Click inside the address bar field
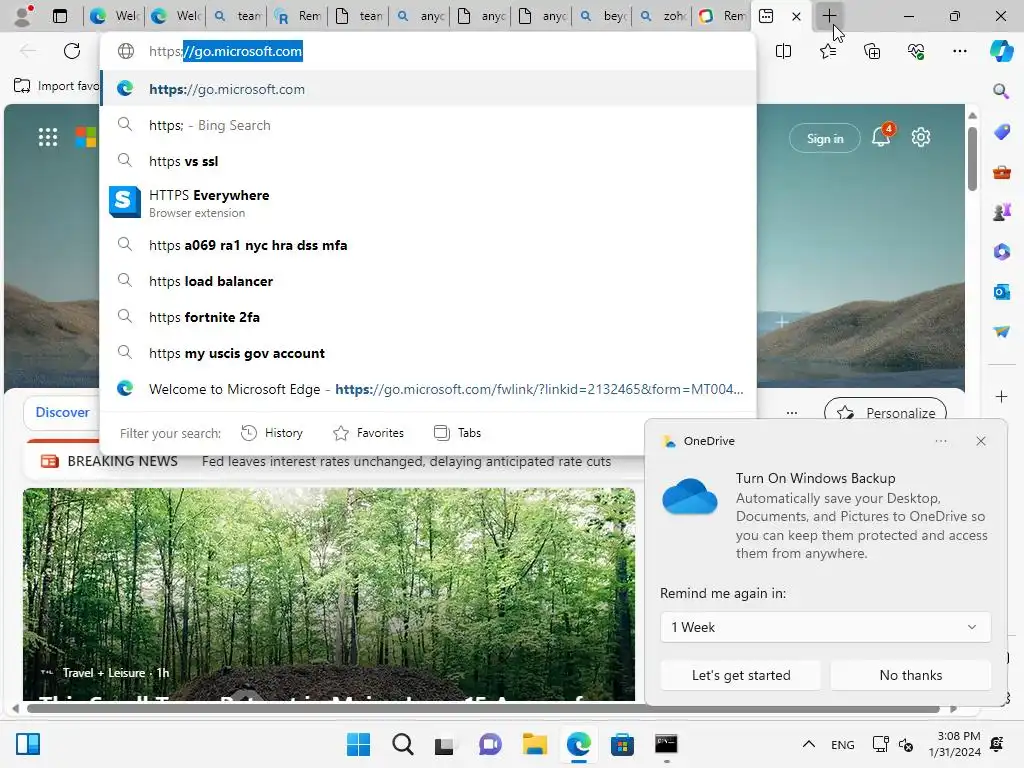 pos(428,51)
